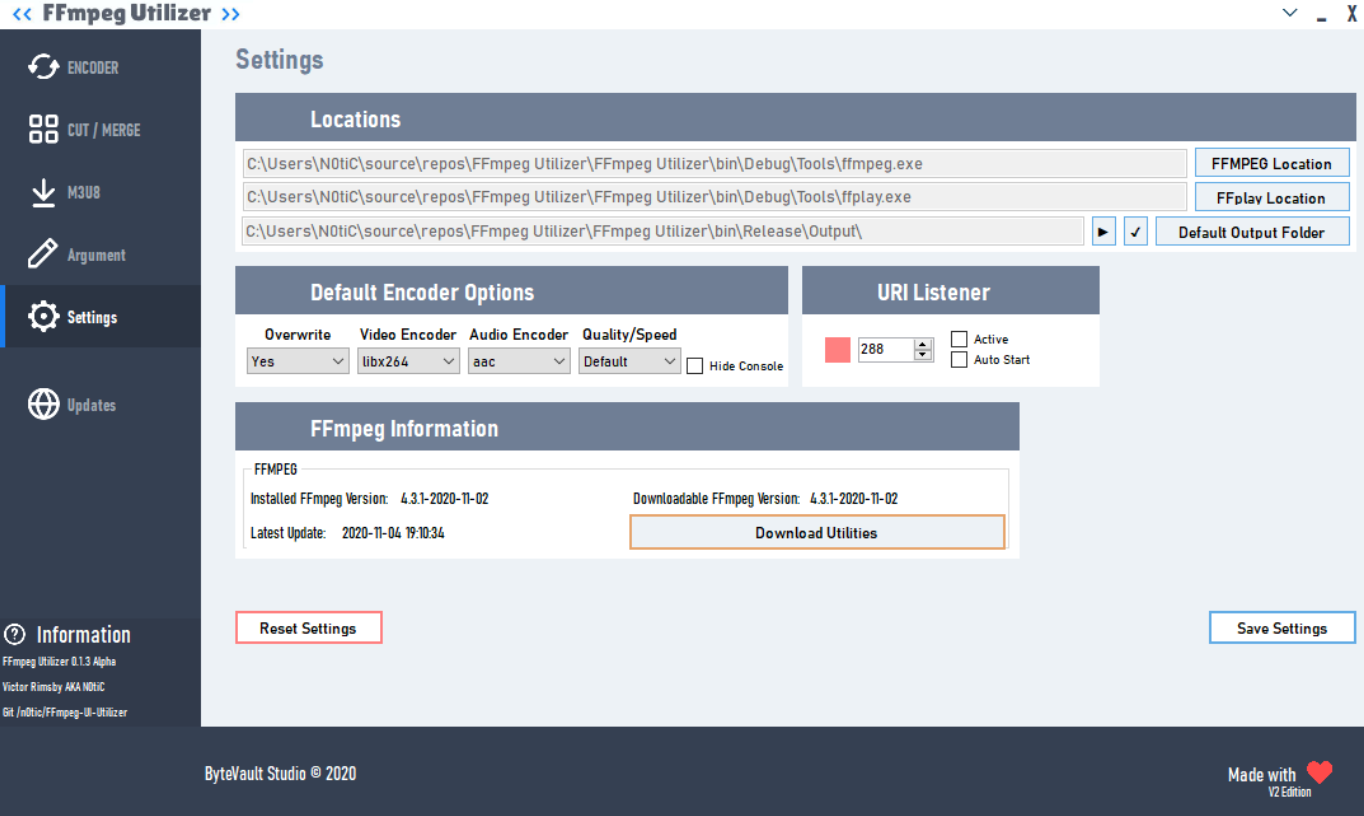Click the FFMPEG Location button
1364x816 pixels.
[1272, 163]
